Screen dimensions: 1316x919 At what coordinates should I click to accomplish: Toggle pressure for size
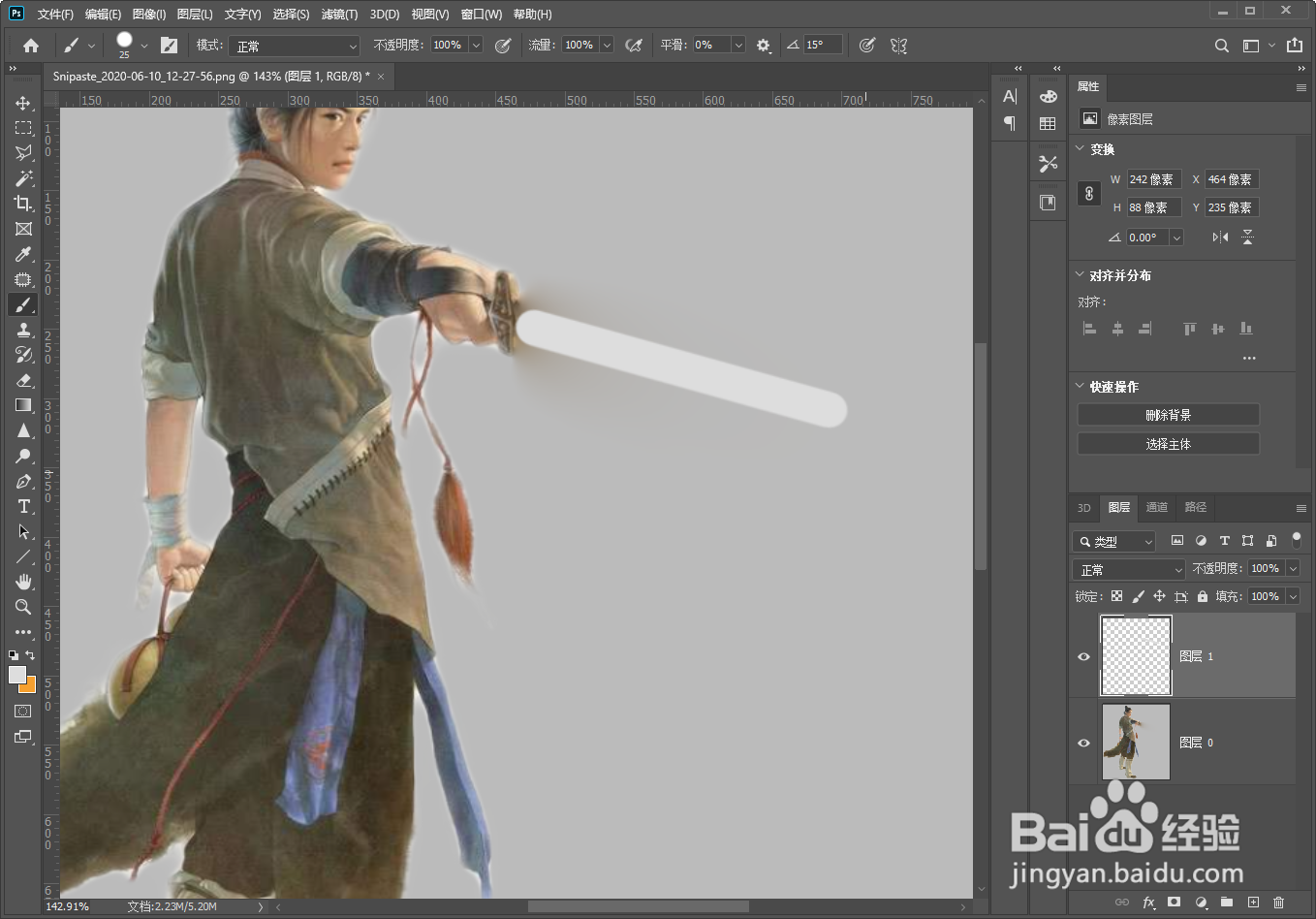click(x=867, y=46)
